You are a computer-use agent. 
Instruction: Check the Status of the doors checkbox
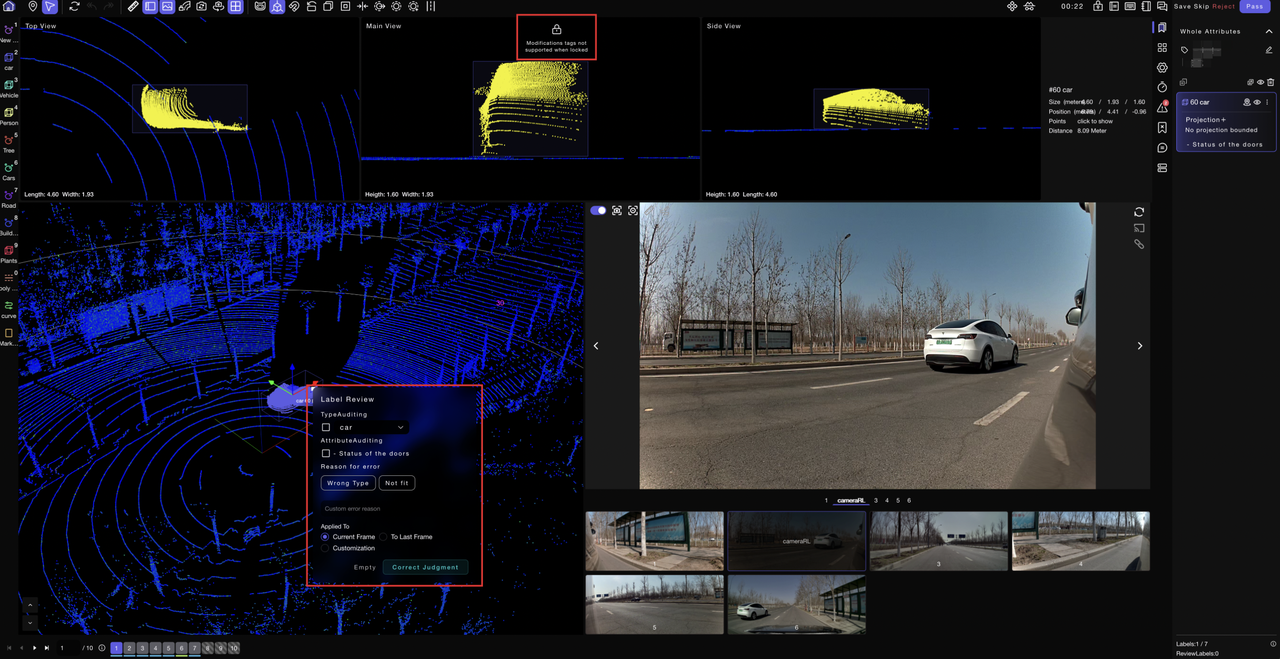pyautogui.click(x=326, y=454)
